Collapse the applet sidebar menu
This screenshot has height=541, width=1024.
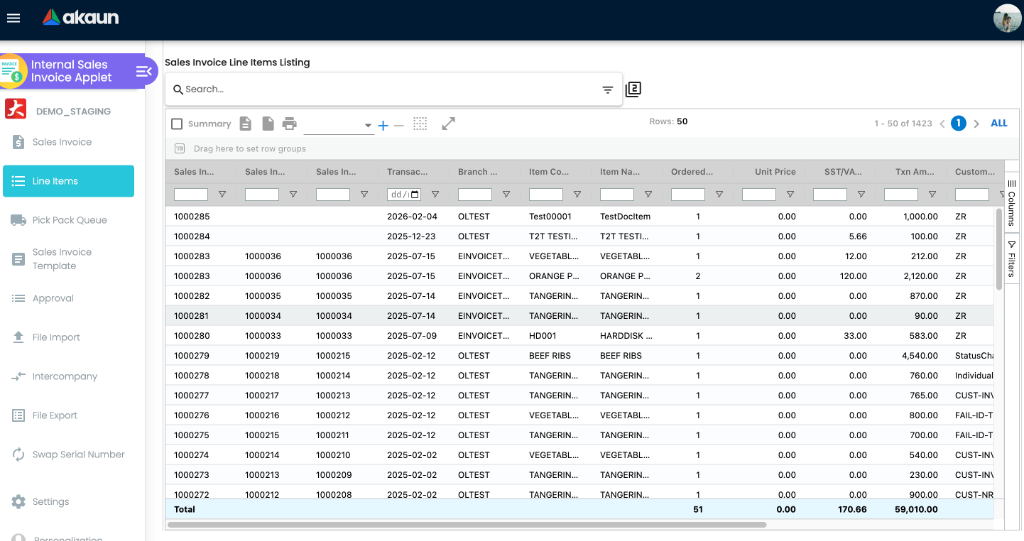tap(144, 71)
